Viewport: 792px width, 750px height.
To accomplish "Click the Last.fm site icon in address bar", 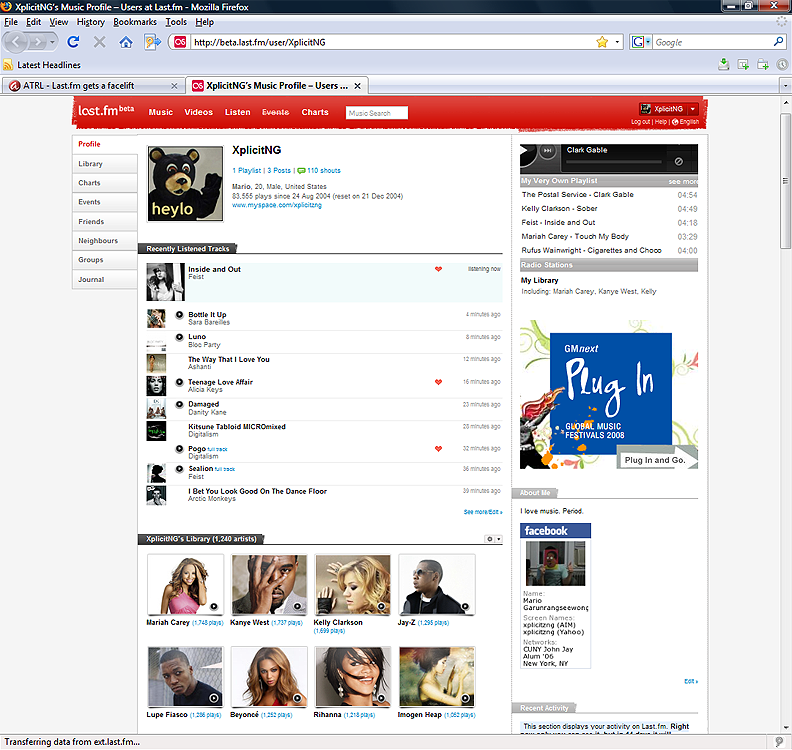I will [x=180, y=42].
